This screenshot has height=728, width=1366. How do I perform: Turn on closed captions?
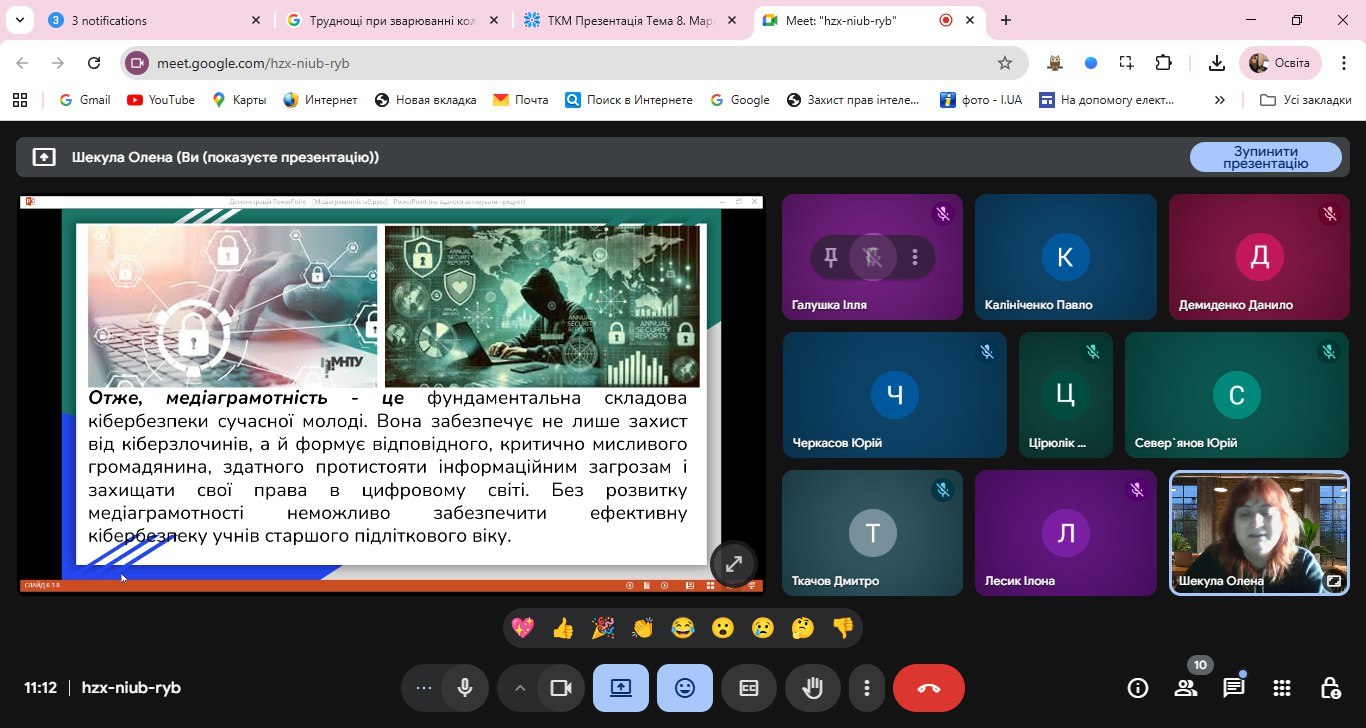click(x=749, y=688)
